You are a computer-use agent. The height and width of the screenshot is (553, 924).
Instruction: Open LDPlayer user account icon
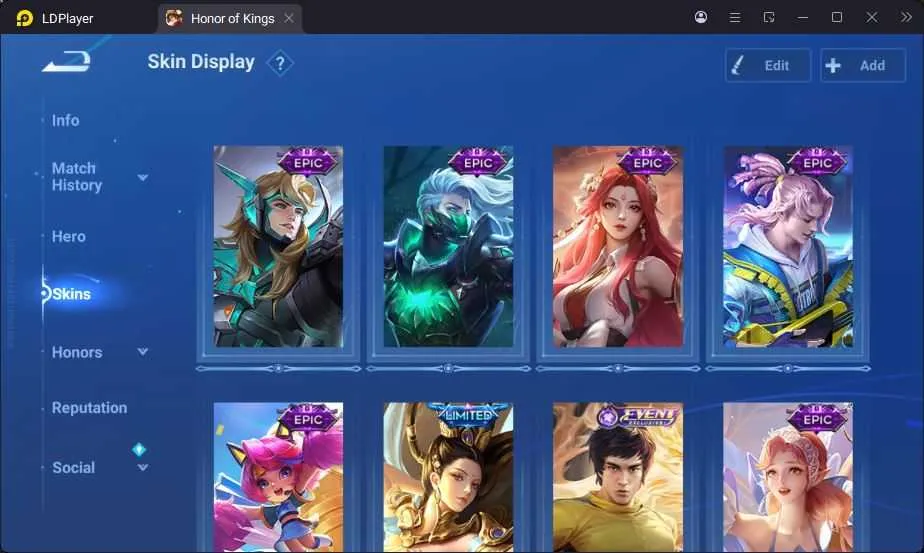701,17
